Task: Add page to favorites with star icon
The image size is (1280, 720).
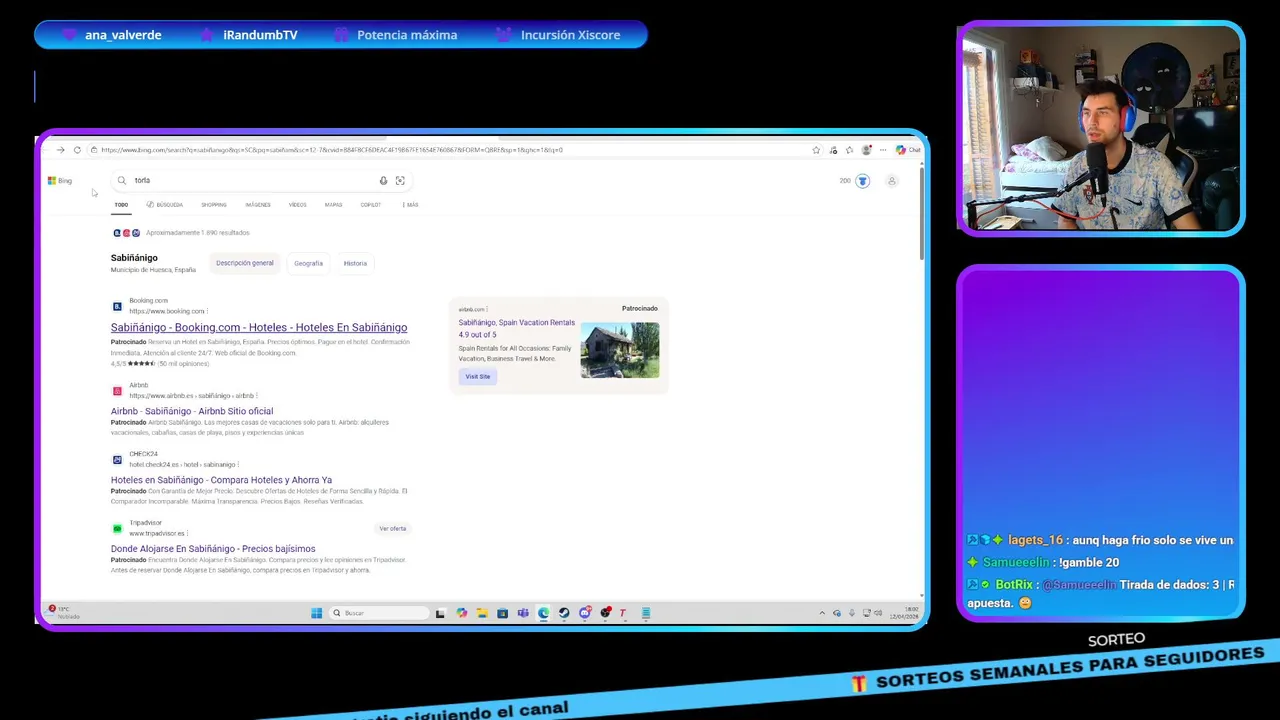Action: (x=816, y=150)
